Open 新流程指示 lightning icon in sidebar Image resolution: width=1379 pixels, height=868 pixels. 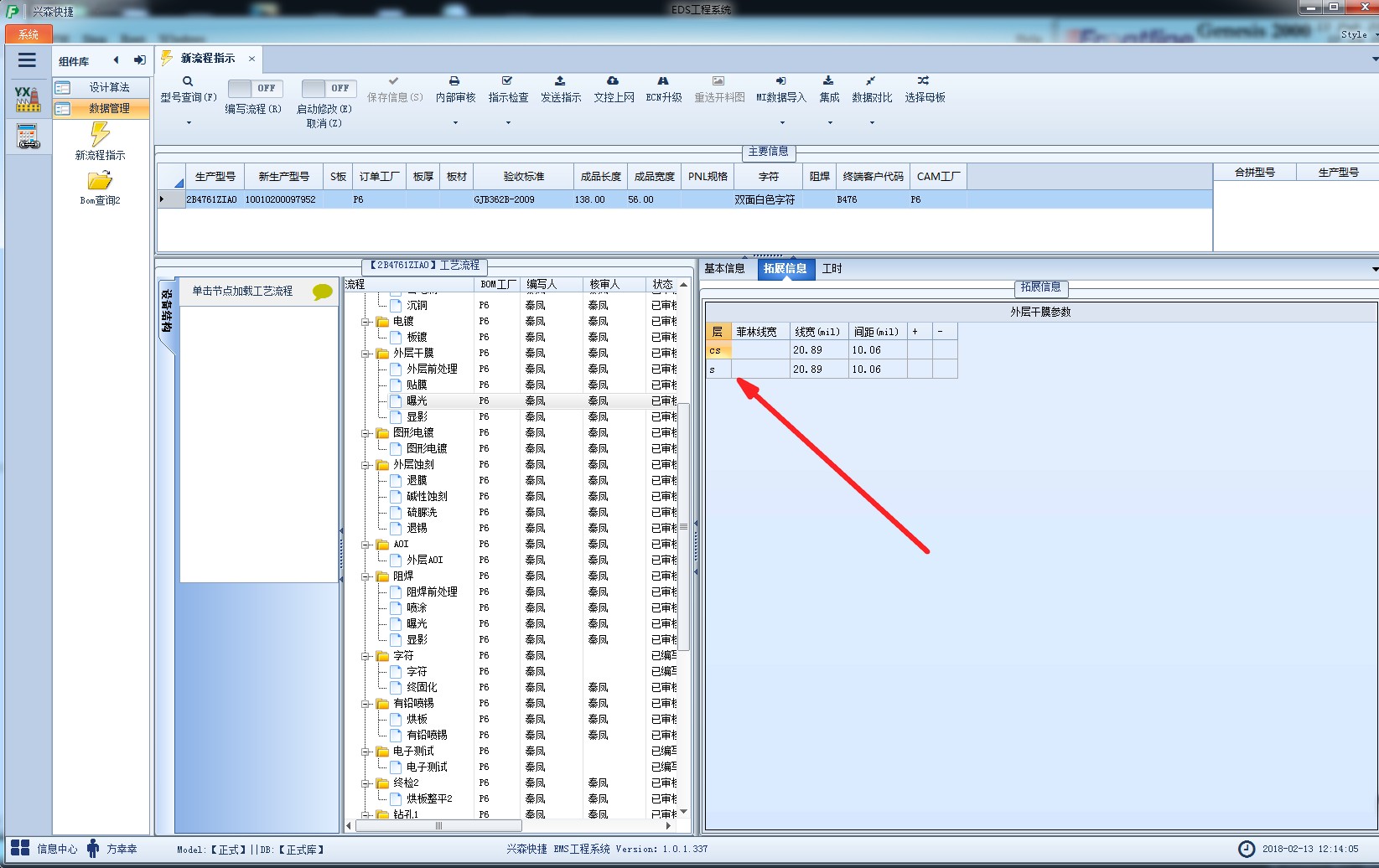click(x=100, y=134)
